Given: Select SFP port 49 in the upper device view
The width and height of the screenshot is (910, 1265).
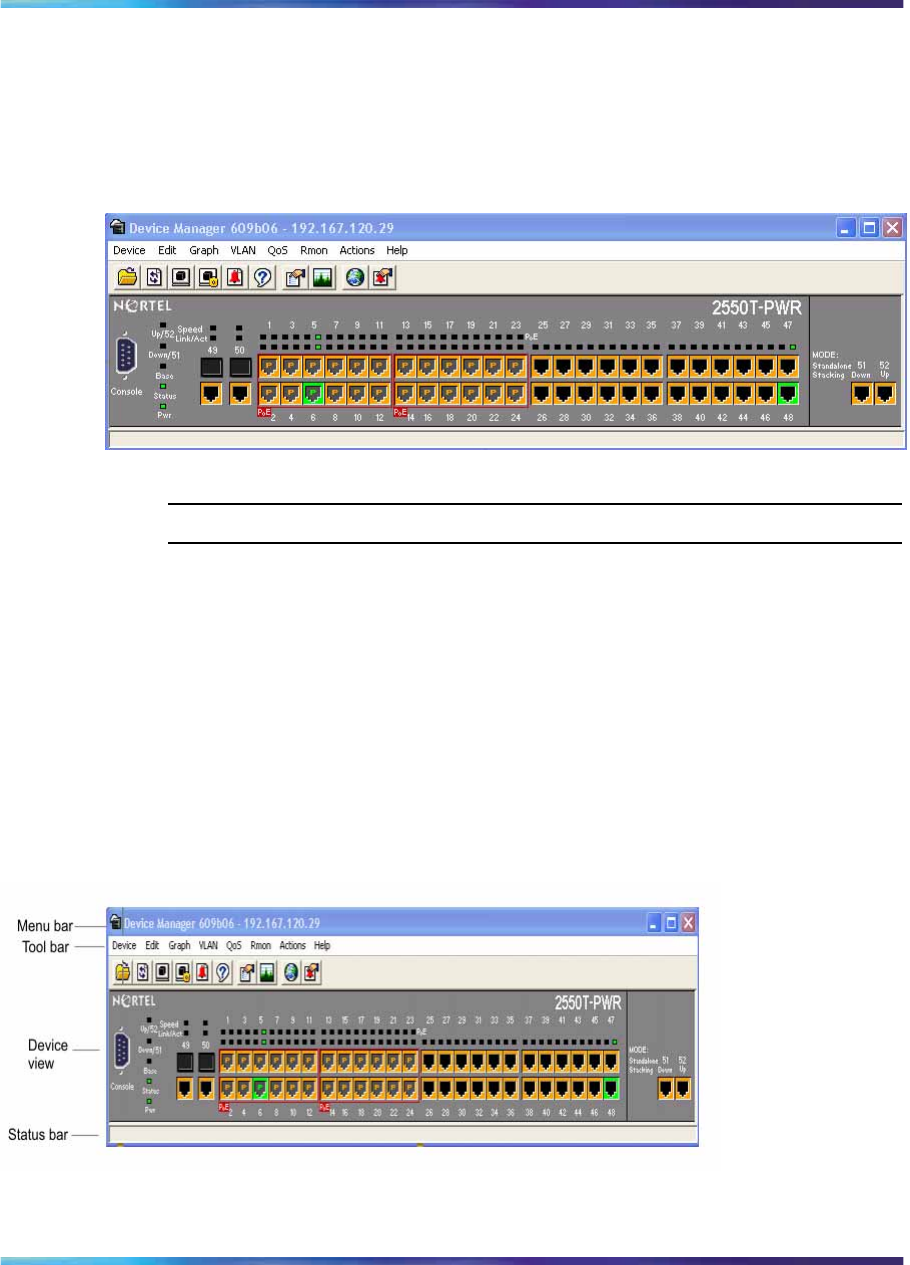Looking at the screenshot, I should 211,366.
